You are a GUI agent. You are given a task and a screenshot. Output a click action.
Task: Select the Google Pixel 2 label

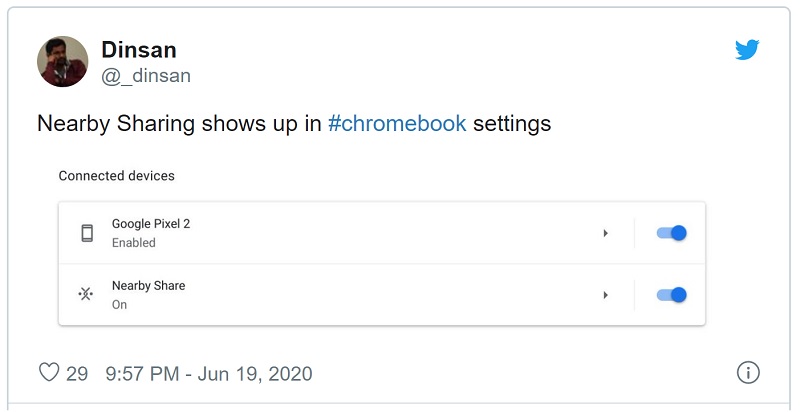tap(150, 224)
